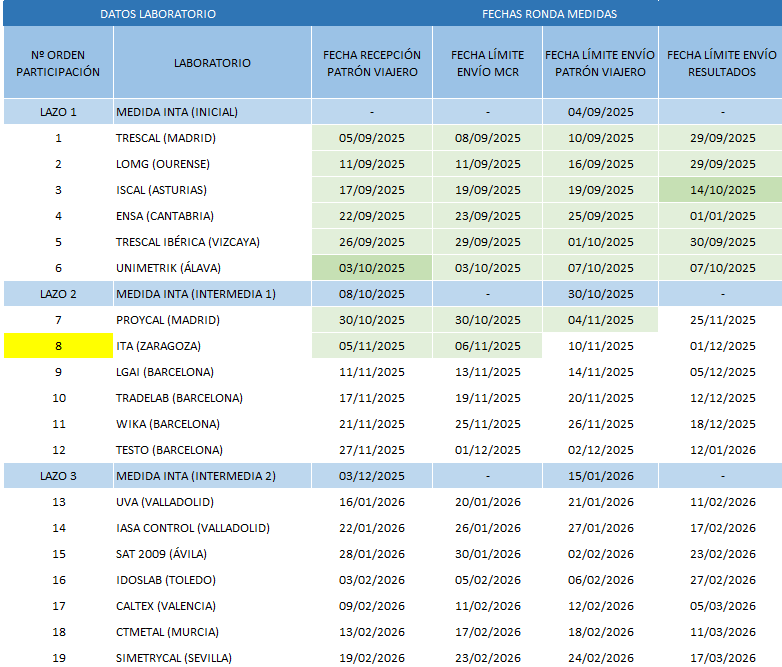Select the 05/09/2025 reception date for TRESCAL (MADRID)
782x667 pixels.
(372, 138)
